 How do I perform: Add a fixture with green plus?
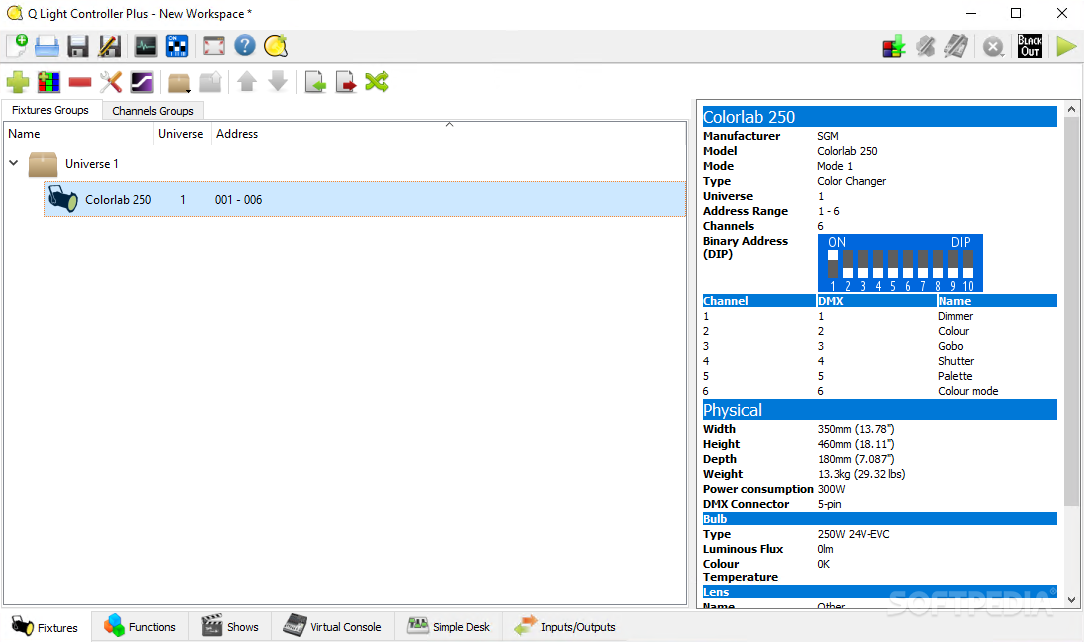[x=17, y=82]
